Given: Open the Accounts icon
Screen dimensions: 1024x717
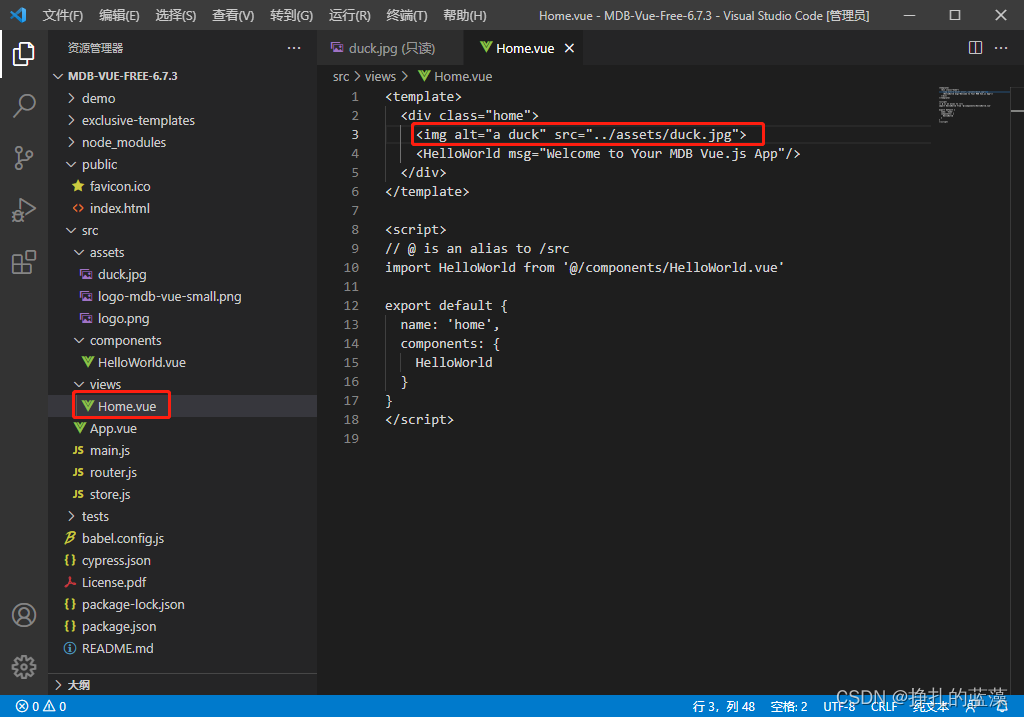Looking at the screenshot, I should 24,615.
